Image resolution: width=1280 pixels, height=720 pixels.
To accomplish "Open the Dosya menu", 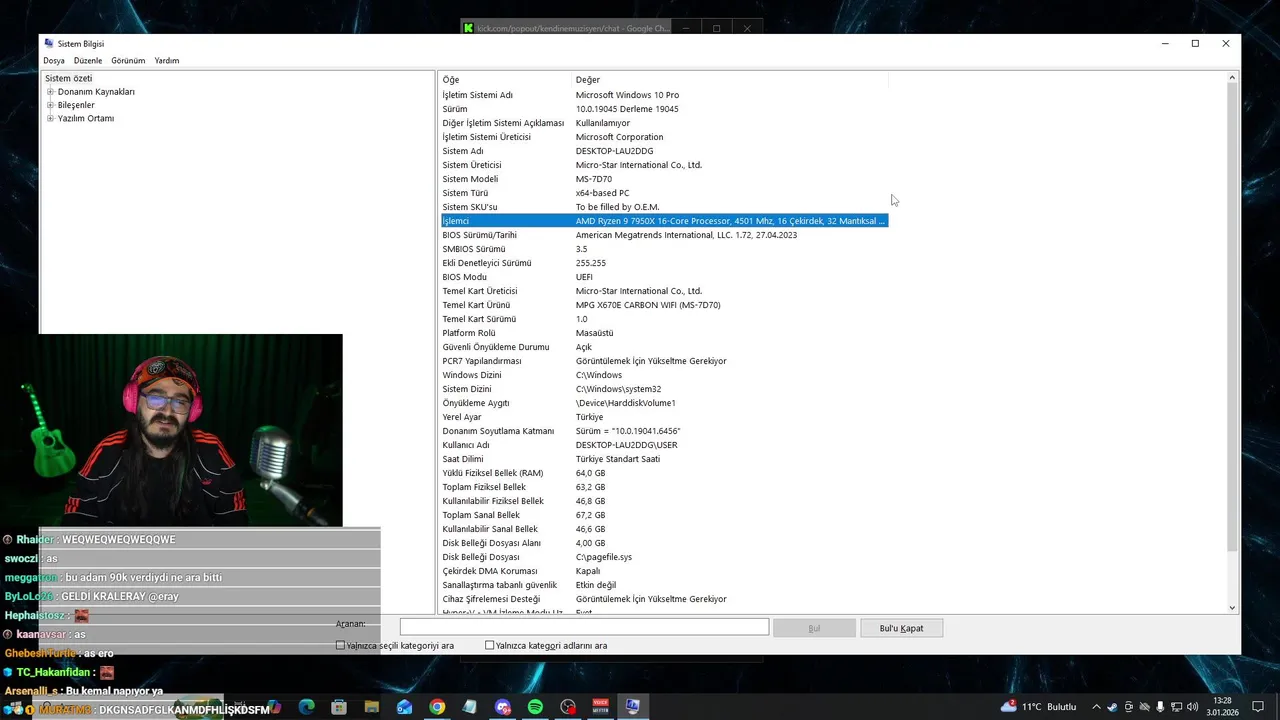I will point(54,61).
